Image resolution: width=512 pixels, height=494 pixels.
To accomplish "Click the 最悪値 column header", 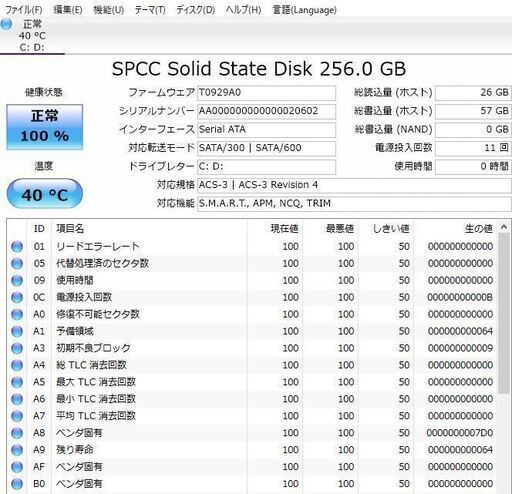I will tap(330, 229).
